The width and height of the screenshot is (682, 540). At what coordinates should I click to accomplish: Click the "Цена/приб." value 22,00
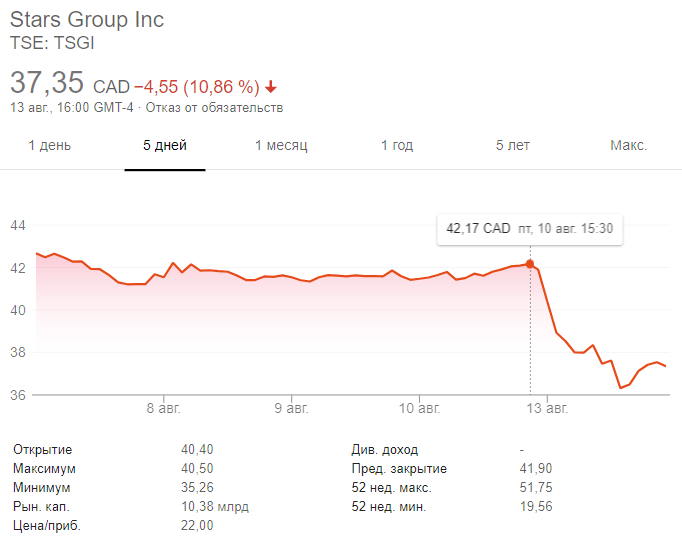click(x=197, y=526)
